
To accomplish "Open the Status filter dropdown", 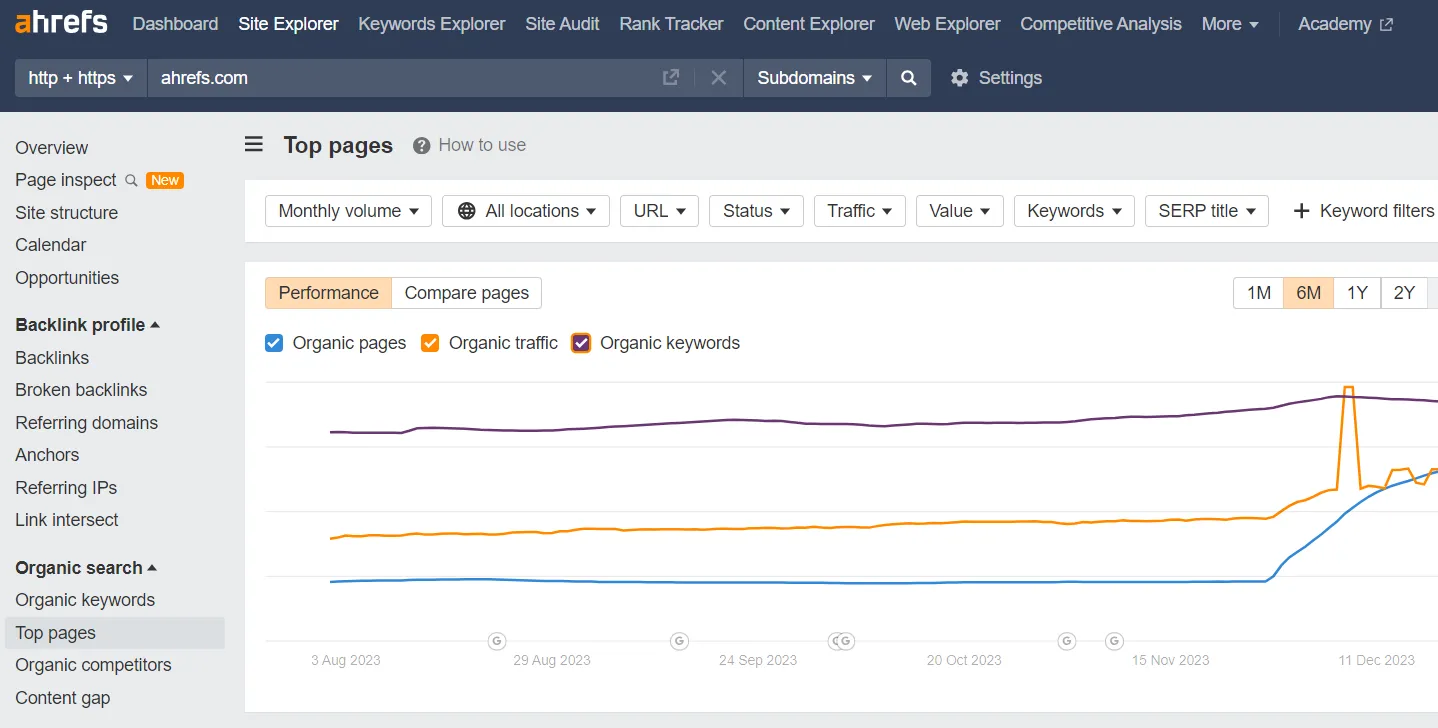I will 756,211.
